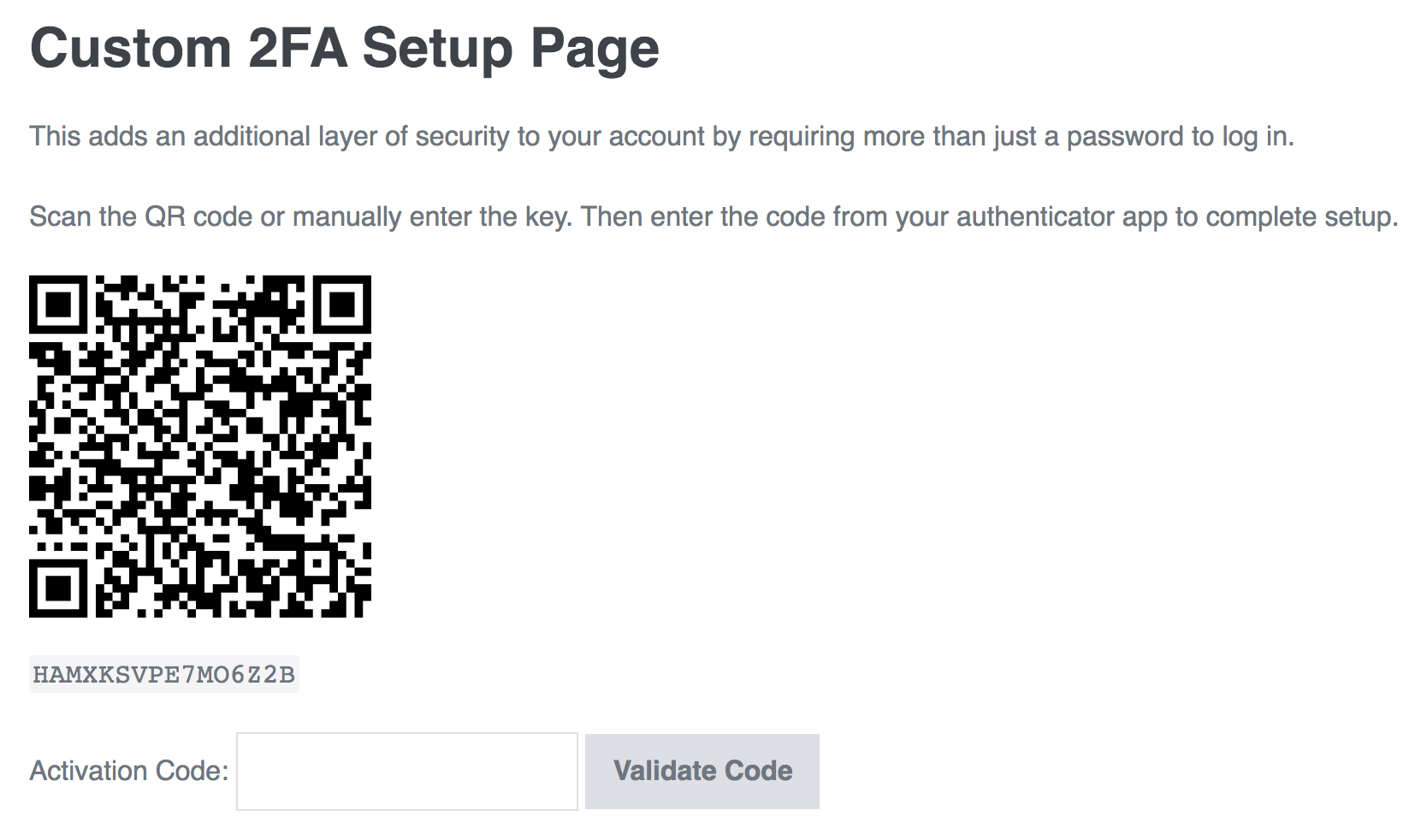Click the words manually enter the key
The height and width of the screenshot is (840, 1415).
(x=431, y=217)
